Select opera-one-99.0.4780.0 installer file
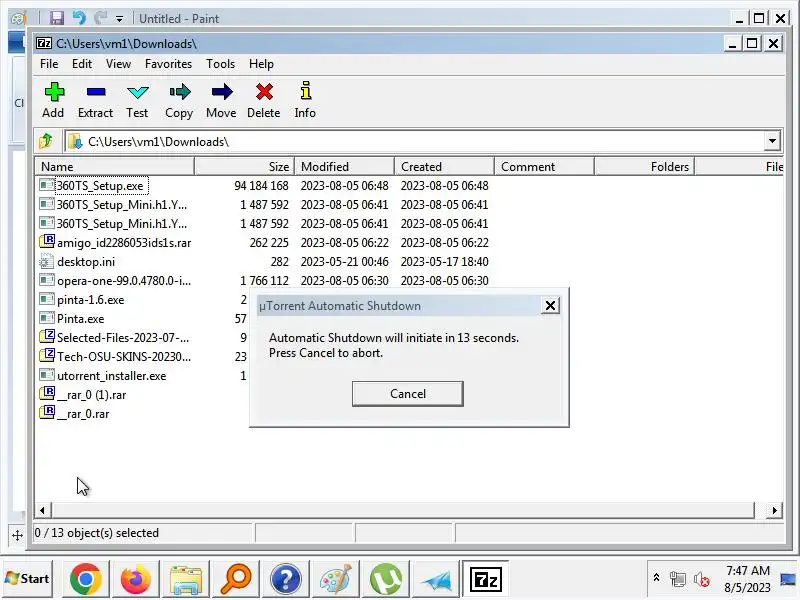 pos(124,281)
